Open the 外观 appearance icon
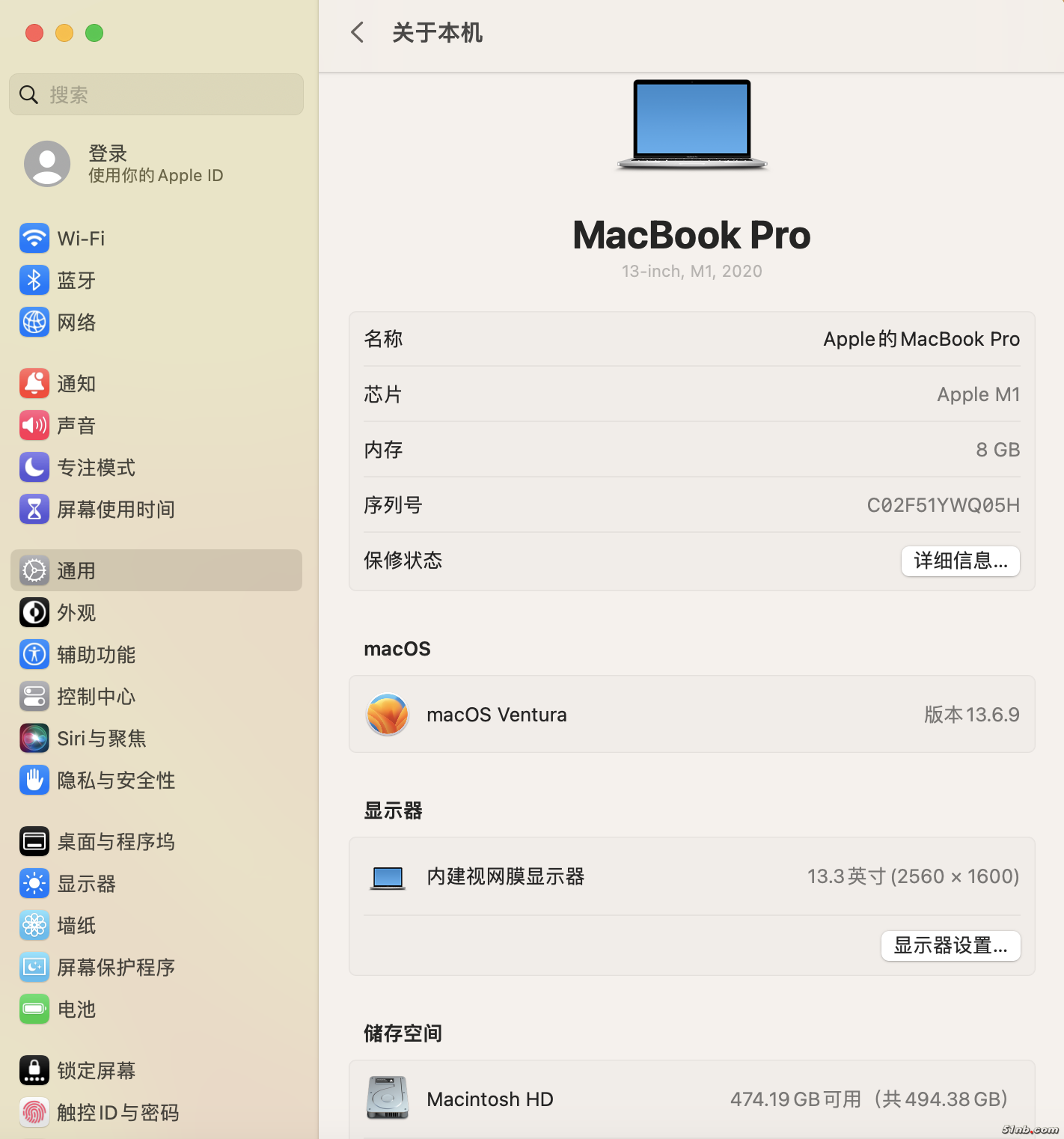The width and height of the screenshot is (1064, 1139). [x=34, y=613]
